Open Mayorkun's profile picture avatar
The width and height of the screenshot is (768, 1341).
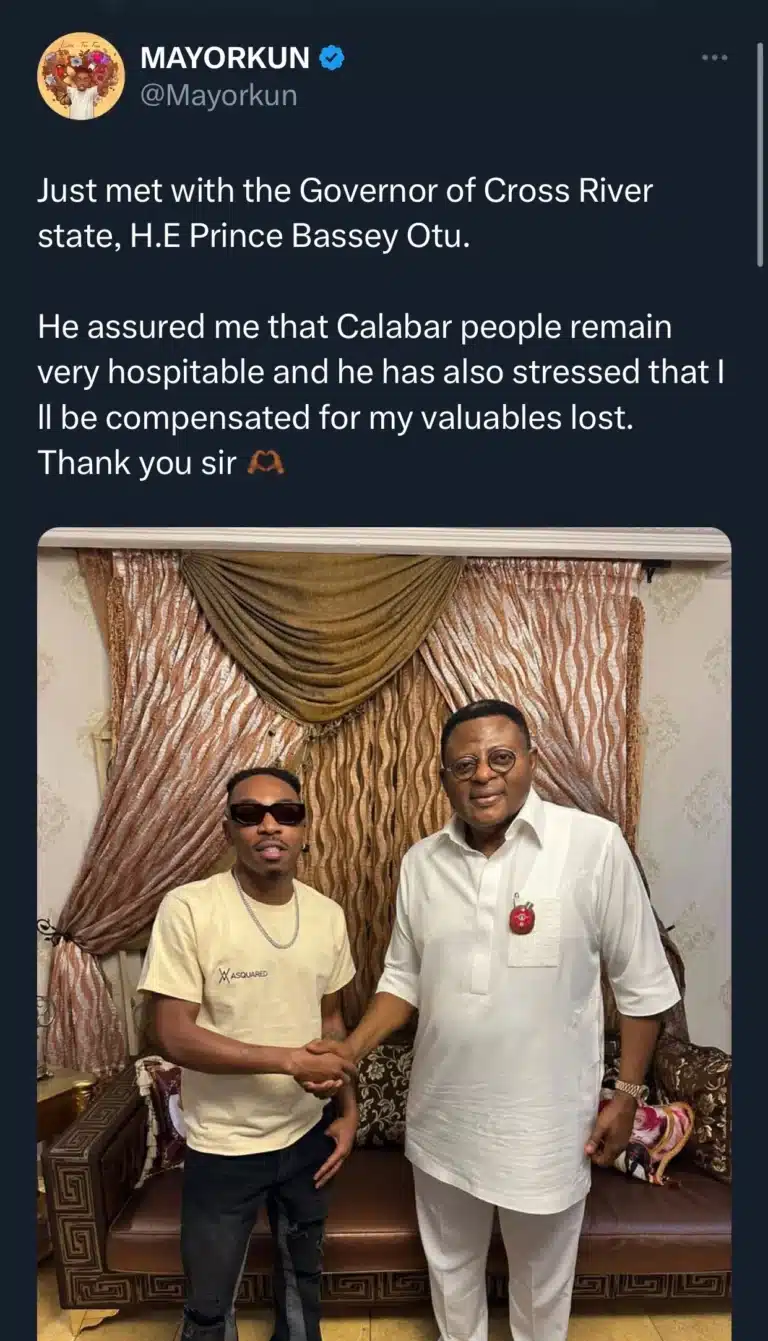[x=81, y=77]
